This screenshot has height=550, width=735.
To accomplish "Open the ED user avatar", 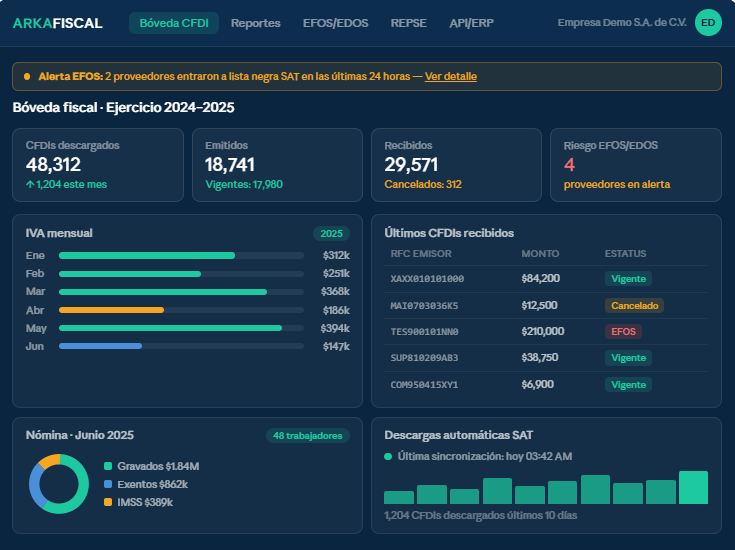I will point(708,23).
